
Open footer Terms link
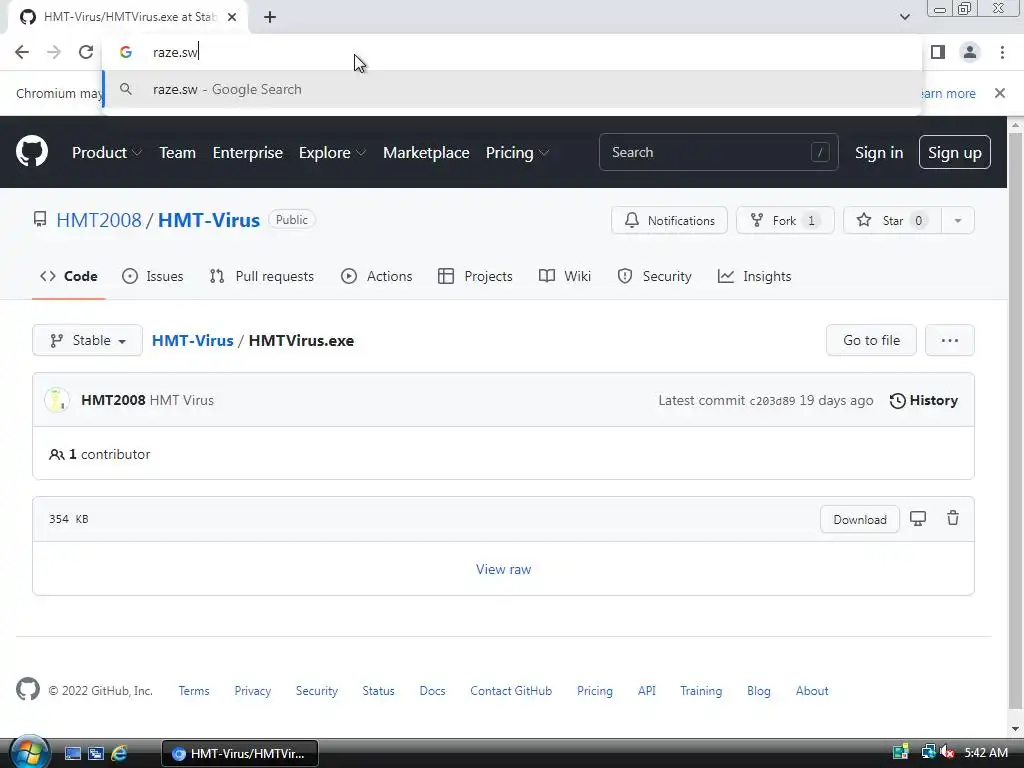click(194, 690)
